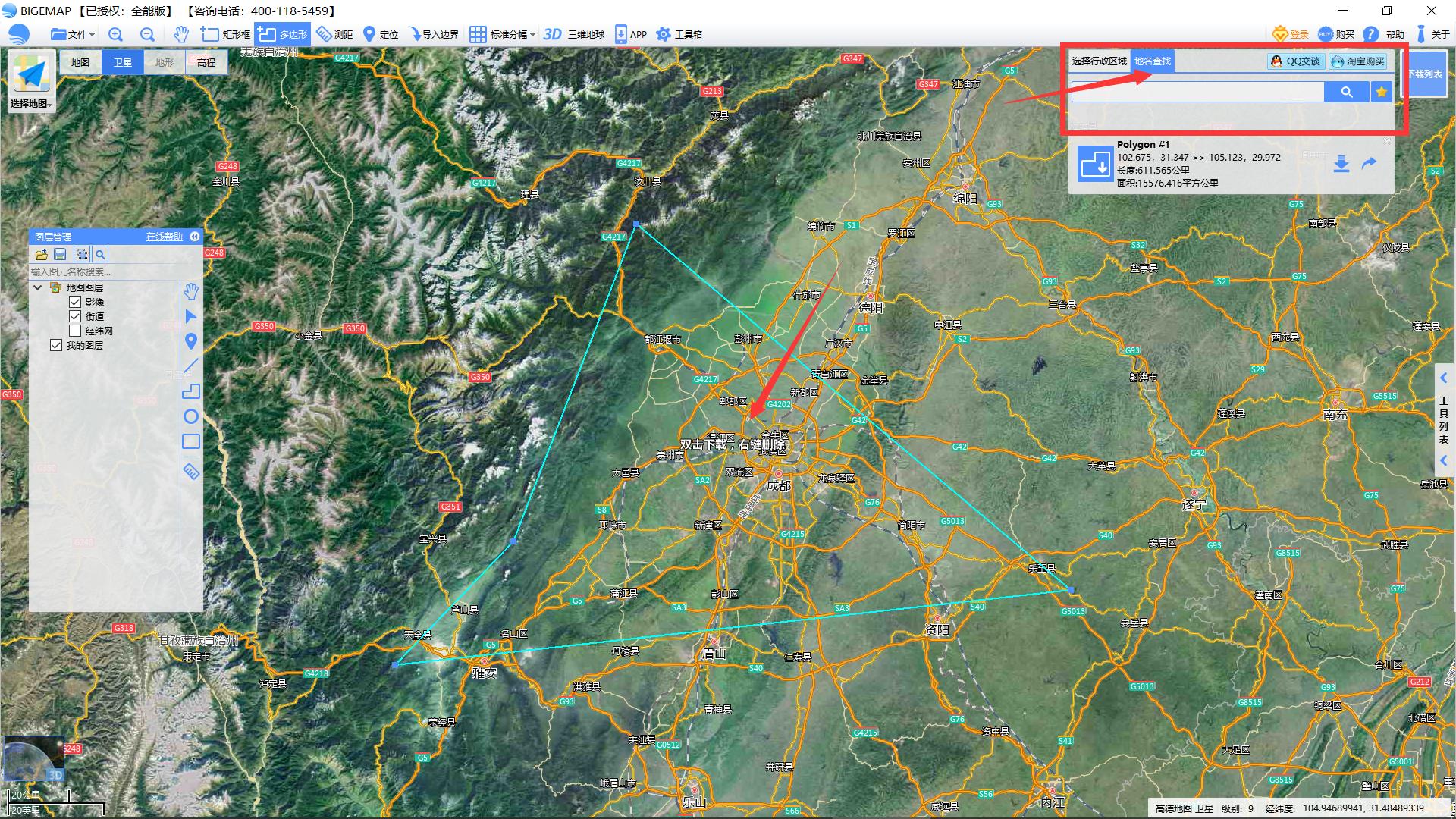
Task: Click the 定位 location pin tool
Action: (x=381, y=34)
